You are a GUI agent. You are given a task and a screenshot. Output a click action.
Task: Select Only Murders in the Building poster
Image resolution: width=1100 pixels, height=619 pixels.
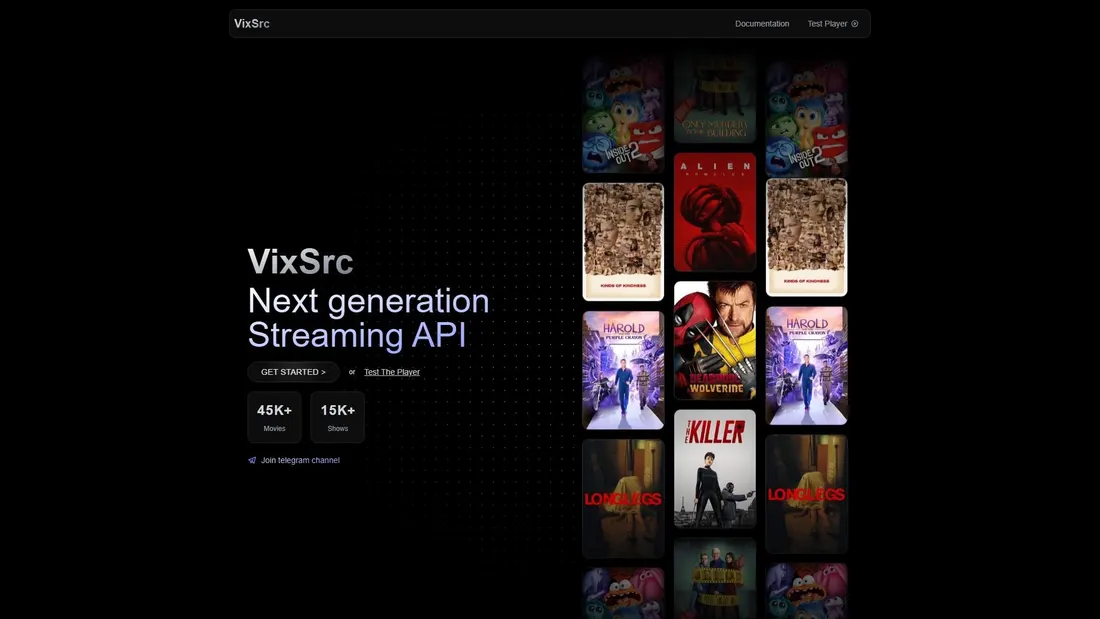click(x=715, y=98)
